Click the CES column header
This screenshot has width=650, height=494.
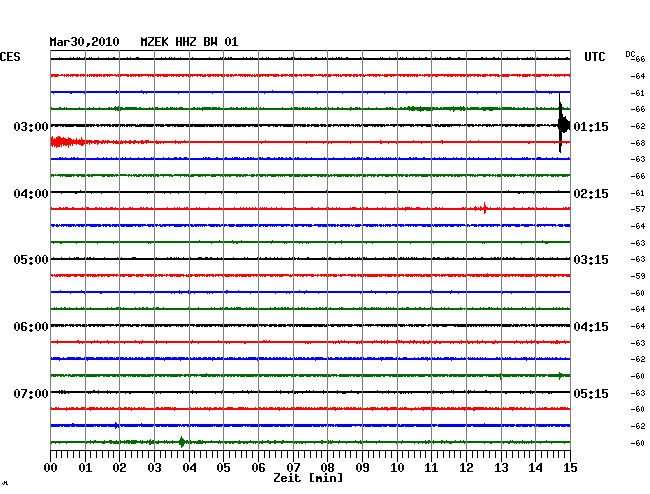[x=10, y=57]
